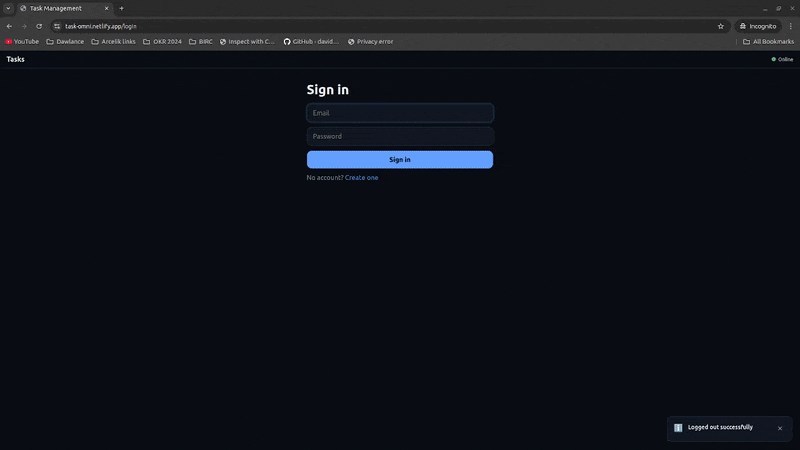Screen dimensions: 800x450
Task: Click the address bar URL
Action: coord(101,26)
